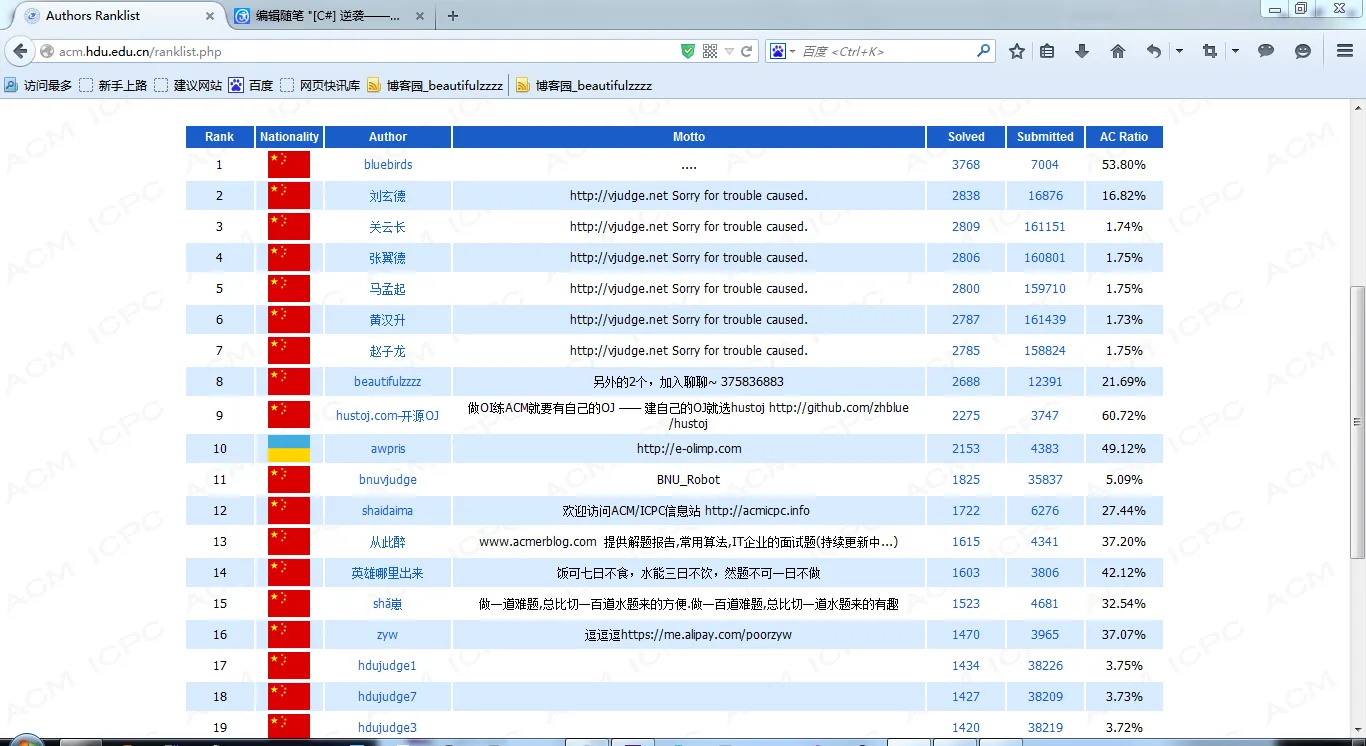Focus the 百度 search input field
The height and width of the screenshot is (746, 1366).
pos(885,51)
